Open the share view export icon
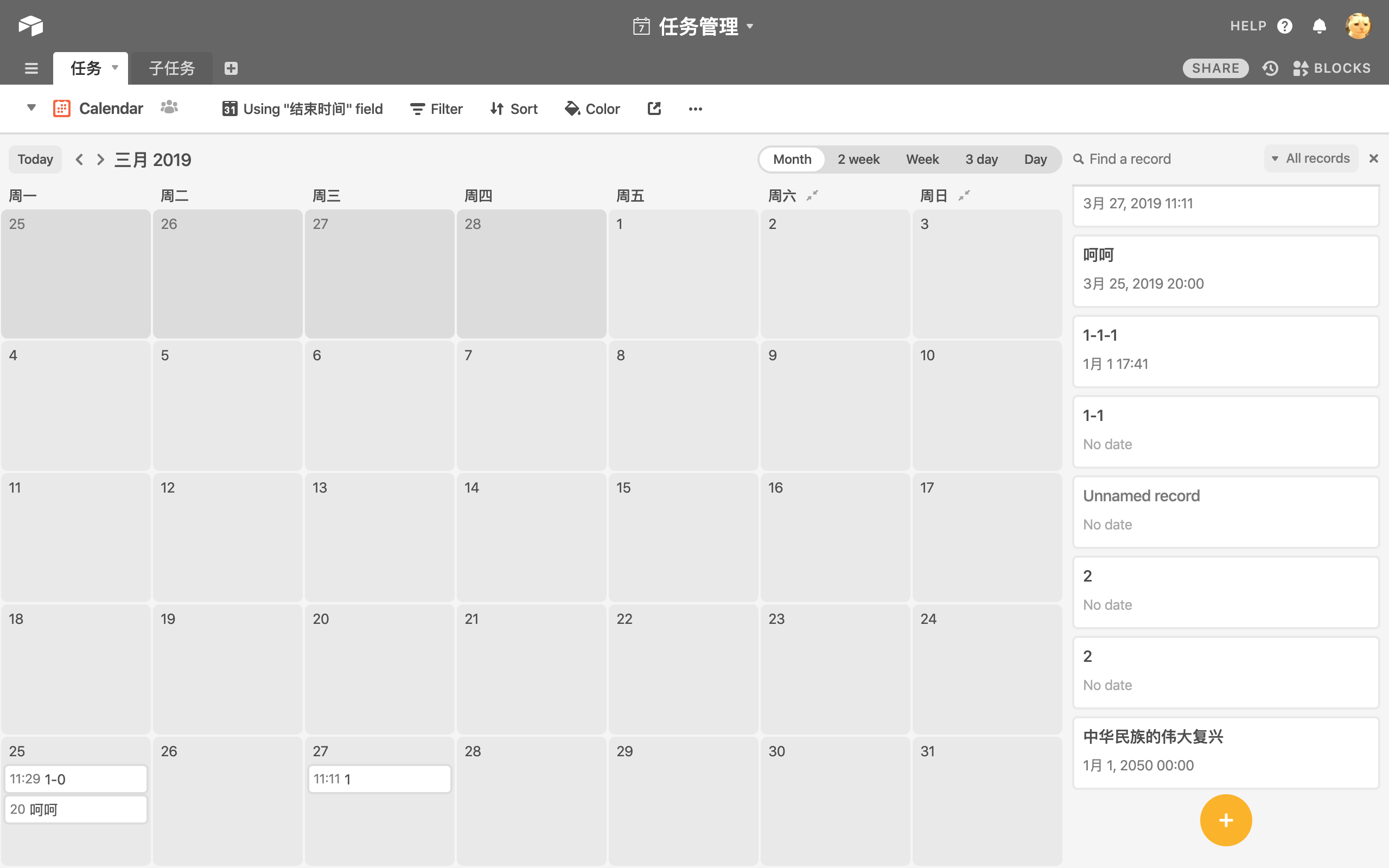1389x868 pixels. click(x=654, y=108)
